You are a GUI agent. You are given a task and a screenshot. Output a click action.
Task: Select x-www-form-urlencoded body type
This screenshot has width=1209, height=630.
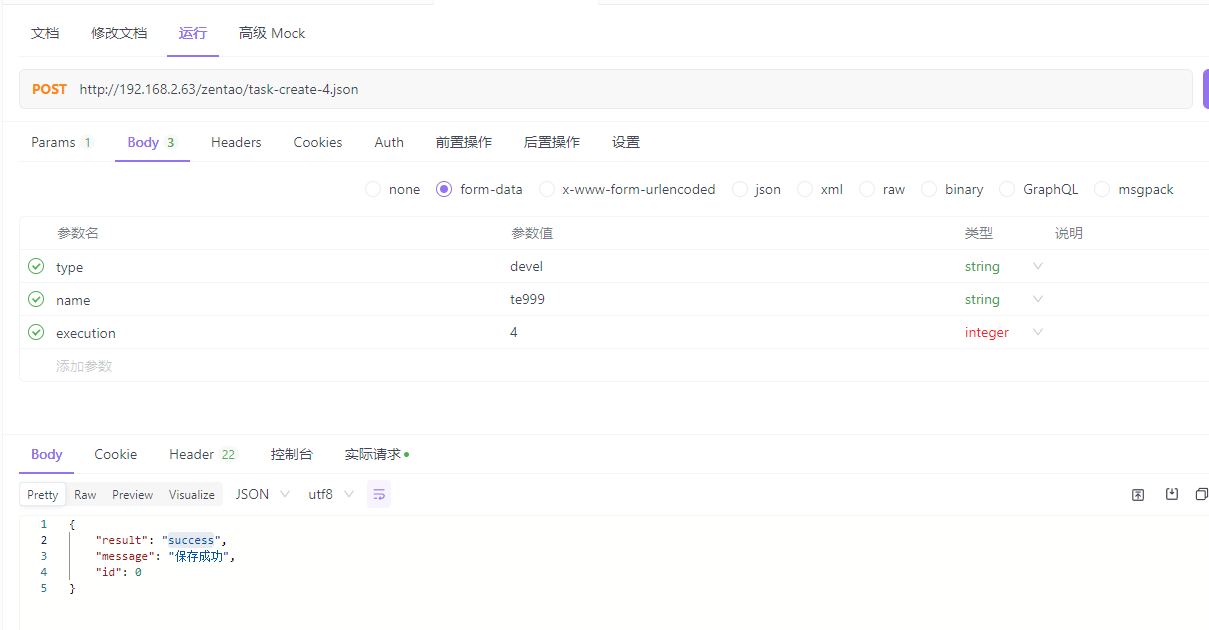(627, 189)
